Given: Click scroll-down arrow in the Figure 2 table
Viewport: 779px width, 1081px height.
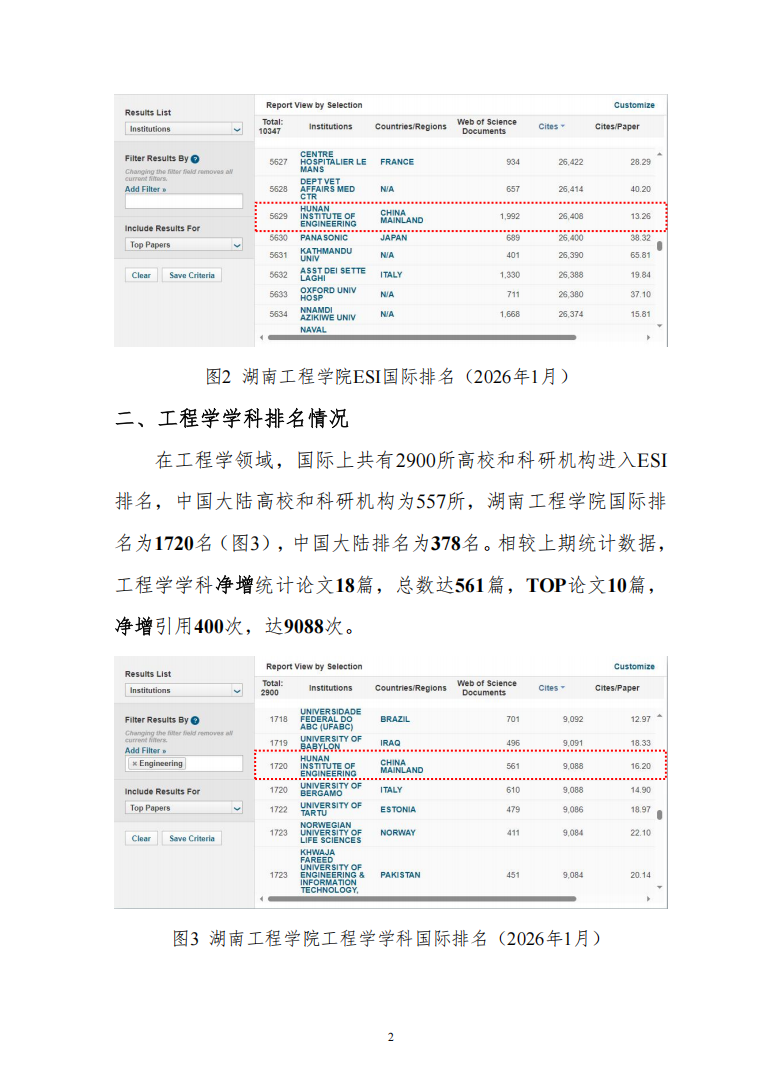Looking at the screenshot, I should 659,326.
